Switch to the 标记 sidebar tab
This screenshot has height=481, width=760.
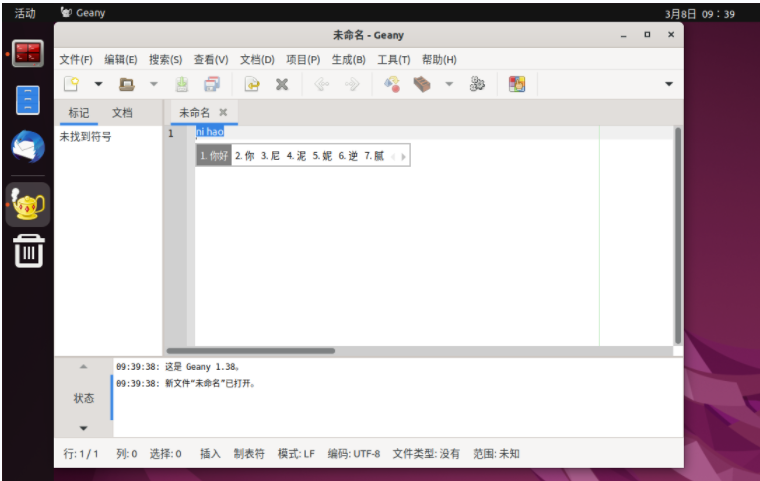tap(79, 113)
